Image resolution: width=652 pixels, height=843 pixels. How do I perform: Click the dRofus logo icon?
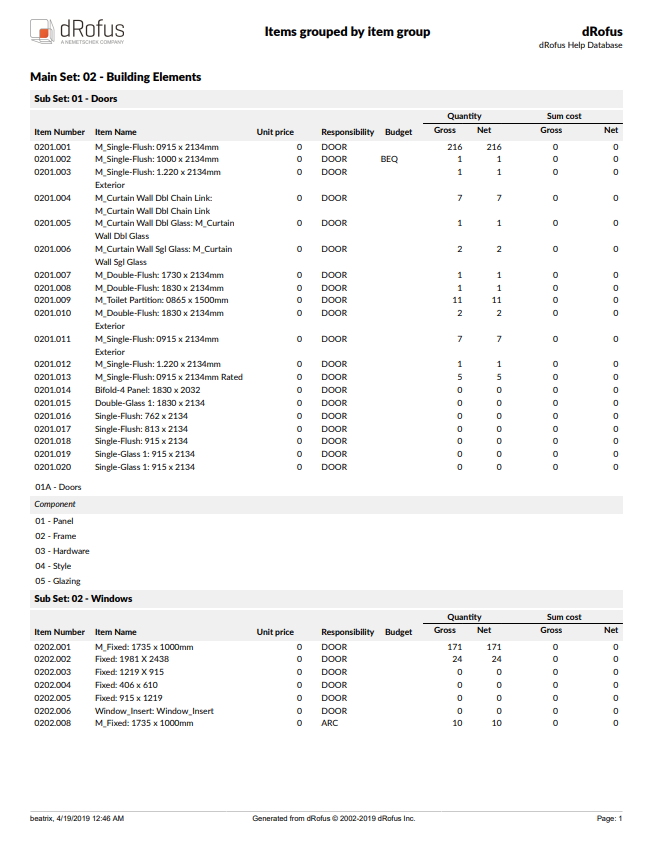click(42, 31)
